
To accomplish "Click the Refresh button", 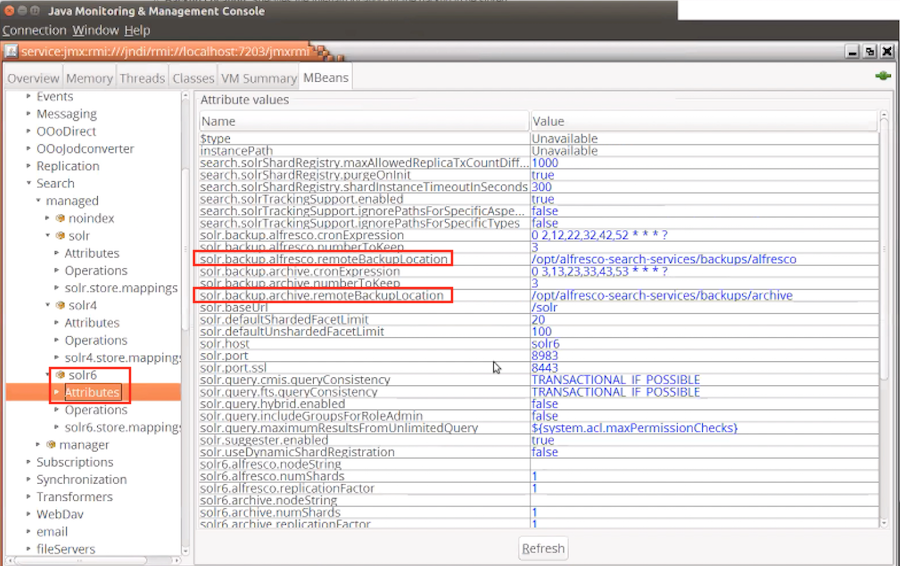I will point(543,548).
